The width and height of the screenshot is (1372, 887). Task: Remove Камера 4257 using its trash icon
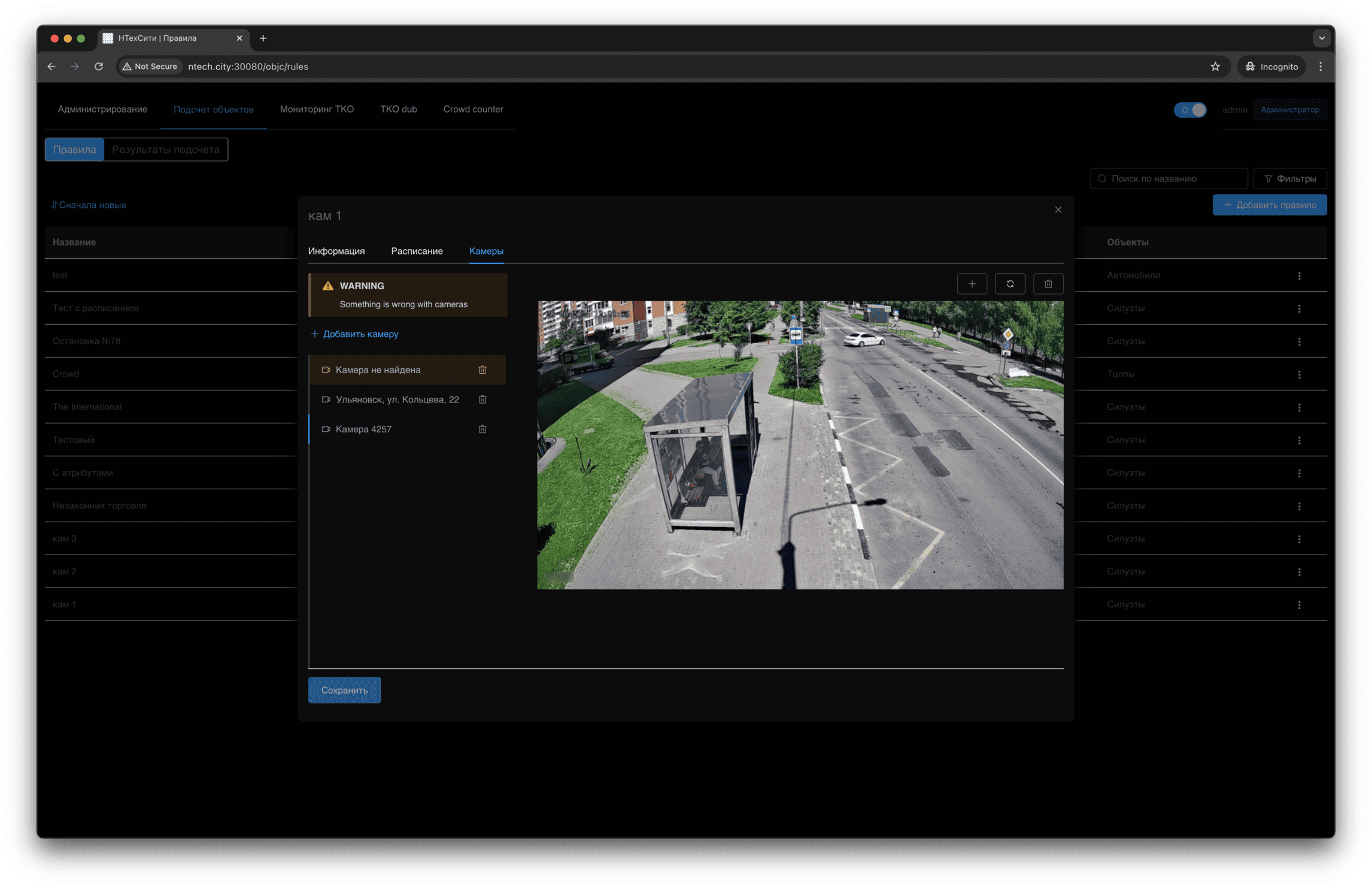pos(482,429)
